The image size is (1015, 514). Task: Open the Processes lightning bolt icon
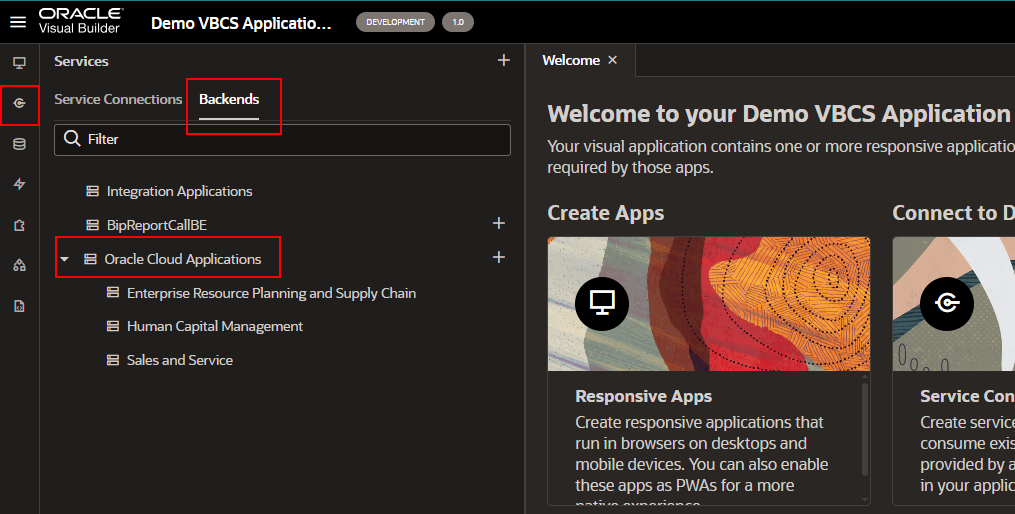[x=19, y=184]
